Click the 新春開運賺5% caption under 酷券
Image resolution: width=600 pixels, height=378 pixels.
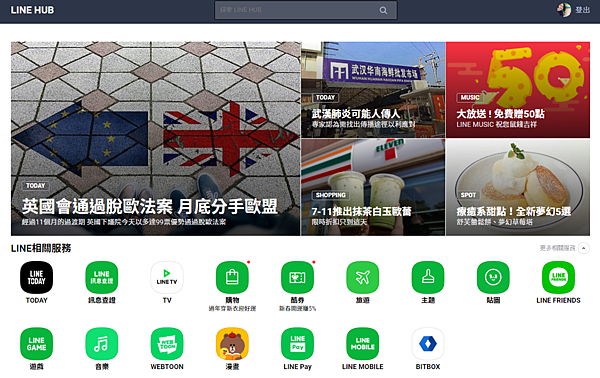pos(297,309)
